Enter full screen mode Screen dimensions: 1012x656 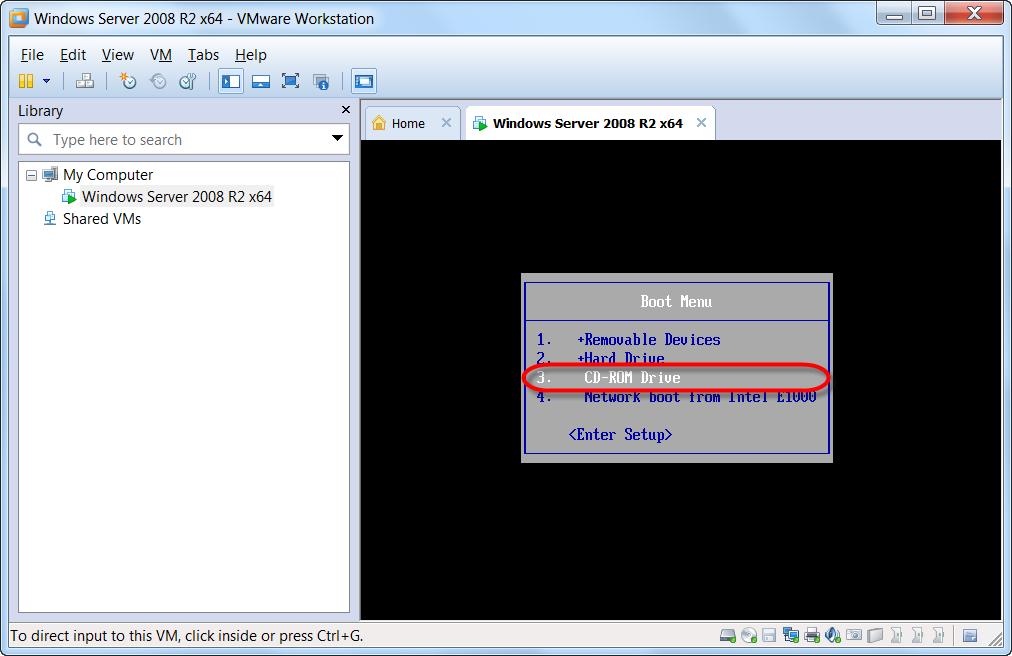[290, 81]
